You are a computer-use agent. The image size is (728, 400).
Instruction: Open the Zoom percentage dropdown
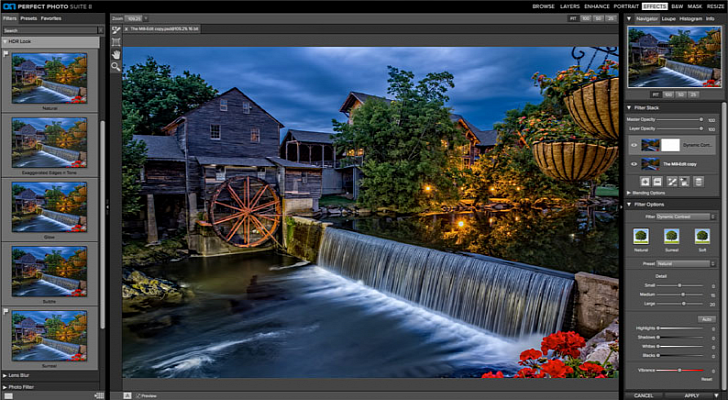point(146,19)
